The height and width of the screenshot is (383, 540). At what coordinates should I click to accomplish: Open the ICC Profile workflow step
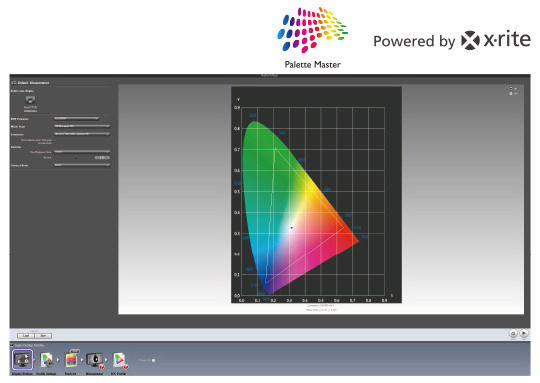[120, 360]
